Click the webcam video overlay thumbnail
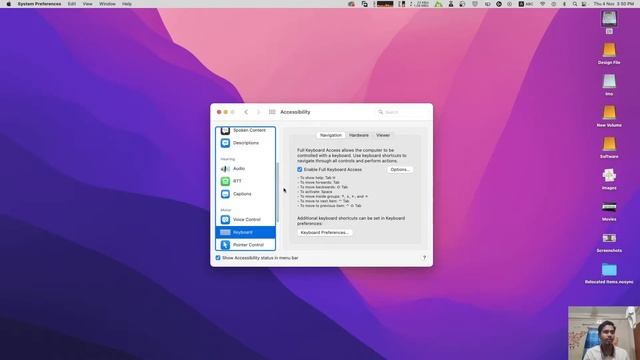The image size is (640, 360). (604, 333)
